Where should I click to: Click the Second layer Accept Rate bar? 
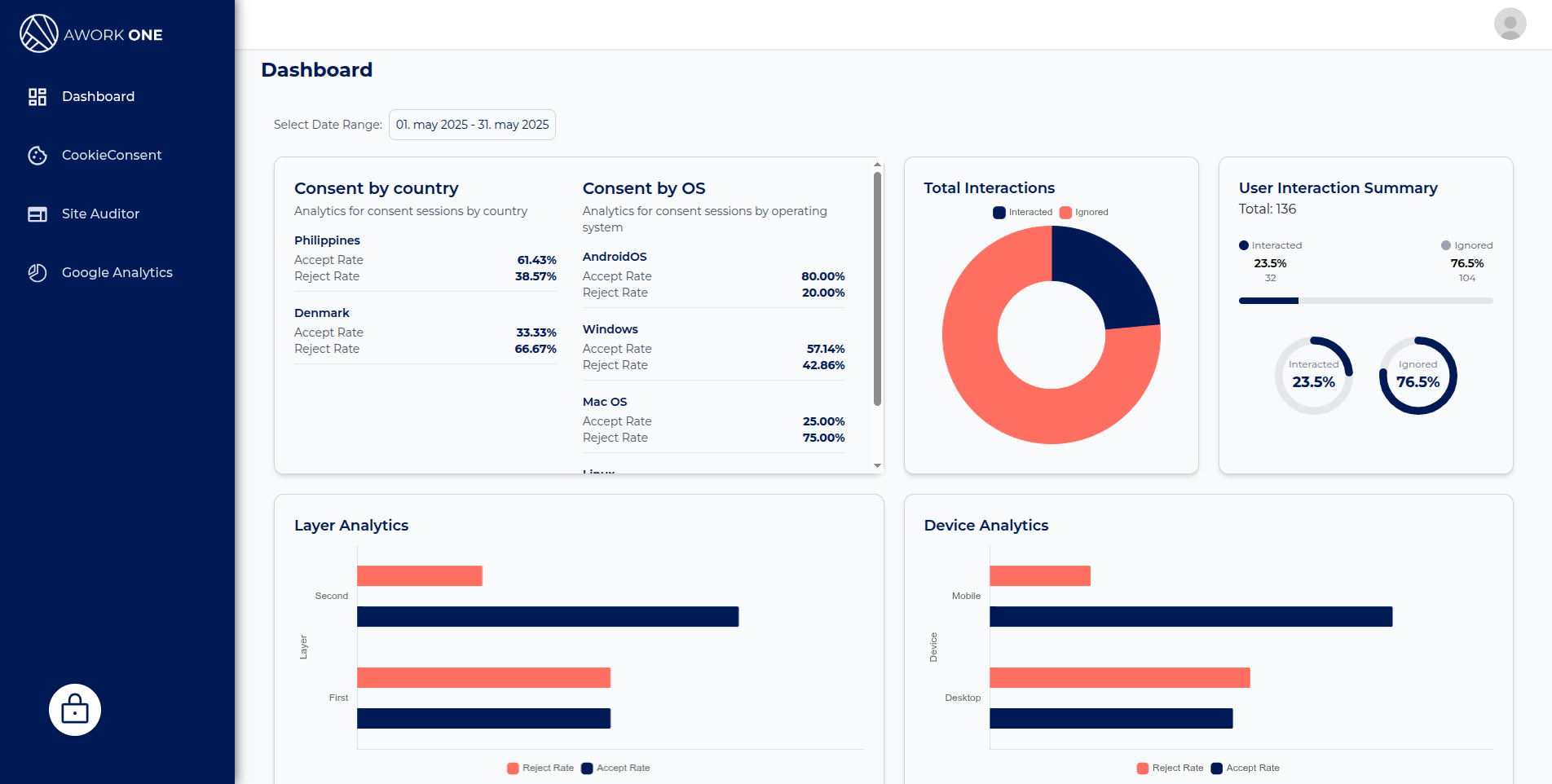coord(548,617)
